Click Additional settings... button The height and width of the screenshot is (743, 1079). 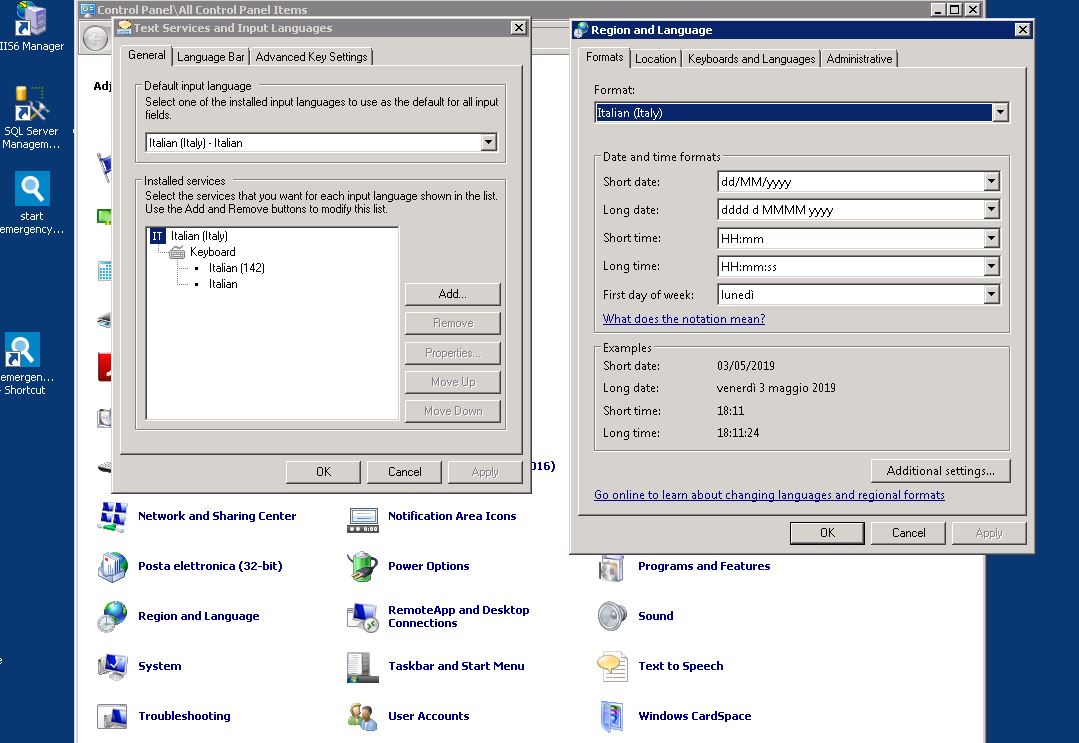pyautogui.click(x=941, y=471)
